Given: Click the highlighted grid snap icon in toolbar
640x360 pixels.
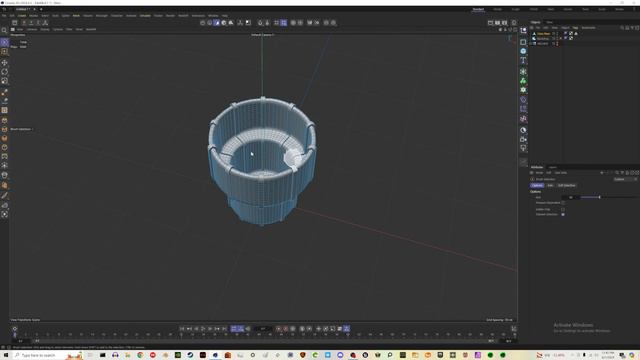Looking at the screenshot, I should (284, 23).
